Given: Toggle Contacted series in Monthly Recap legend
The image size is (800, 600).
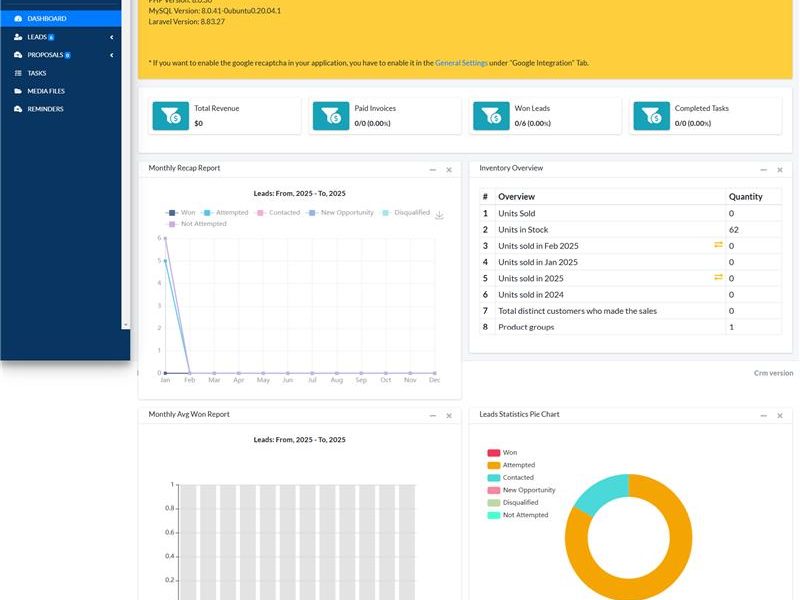Looking at the screenshot, I should [278, 212].
